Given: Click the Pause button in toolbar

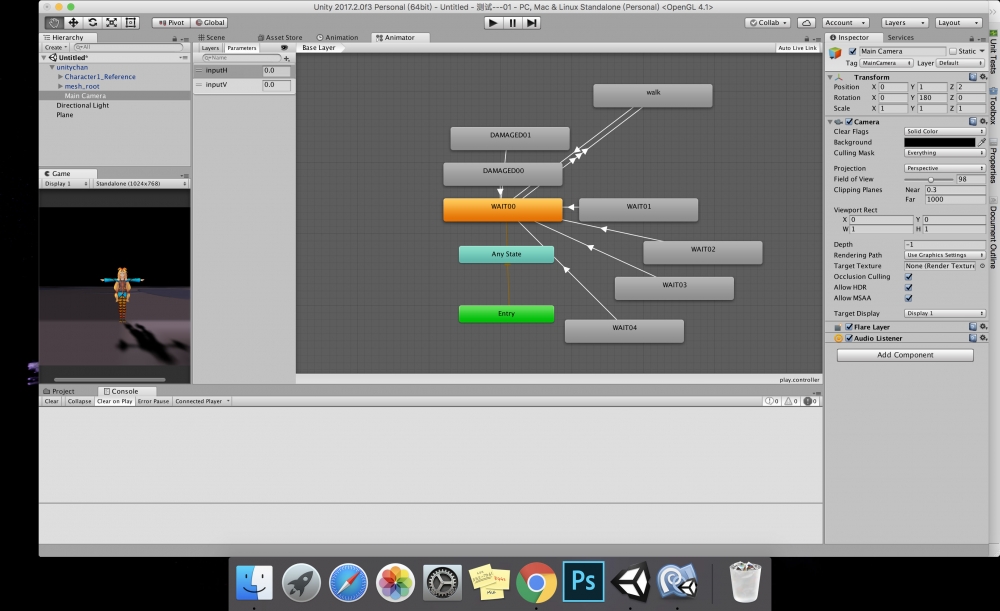Looking at the screenshot, I should pyautogui.click(x=512, y=23).
